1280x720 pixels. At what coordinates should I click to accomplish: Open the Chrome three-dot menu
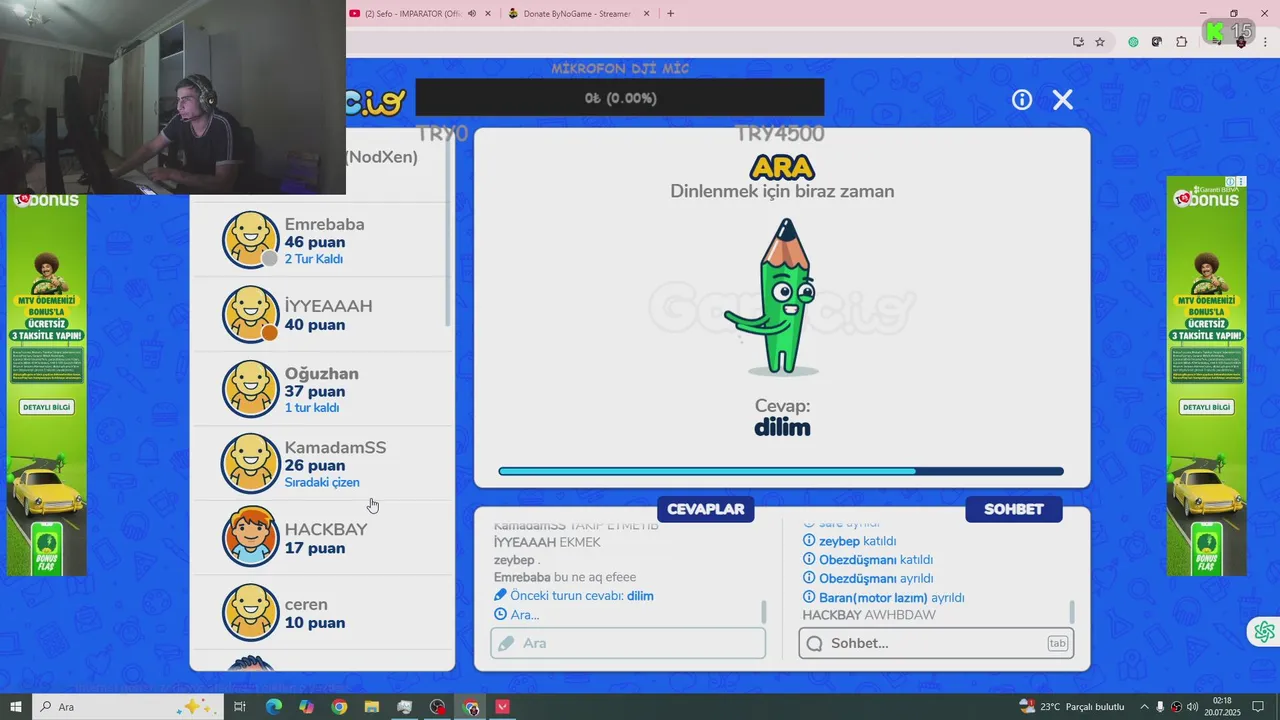1264,42
